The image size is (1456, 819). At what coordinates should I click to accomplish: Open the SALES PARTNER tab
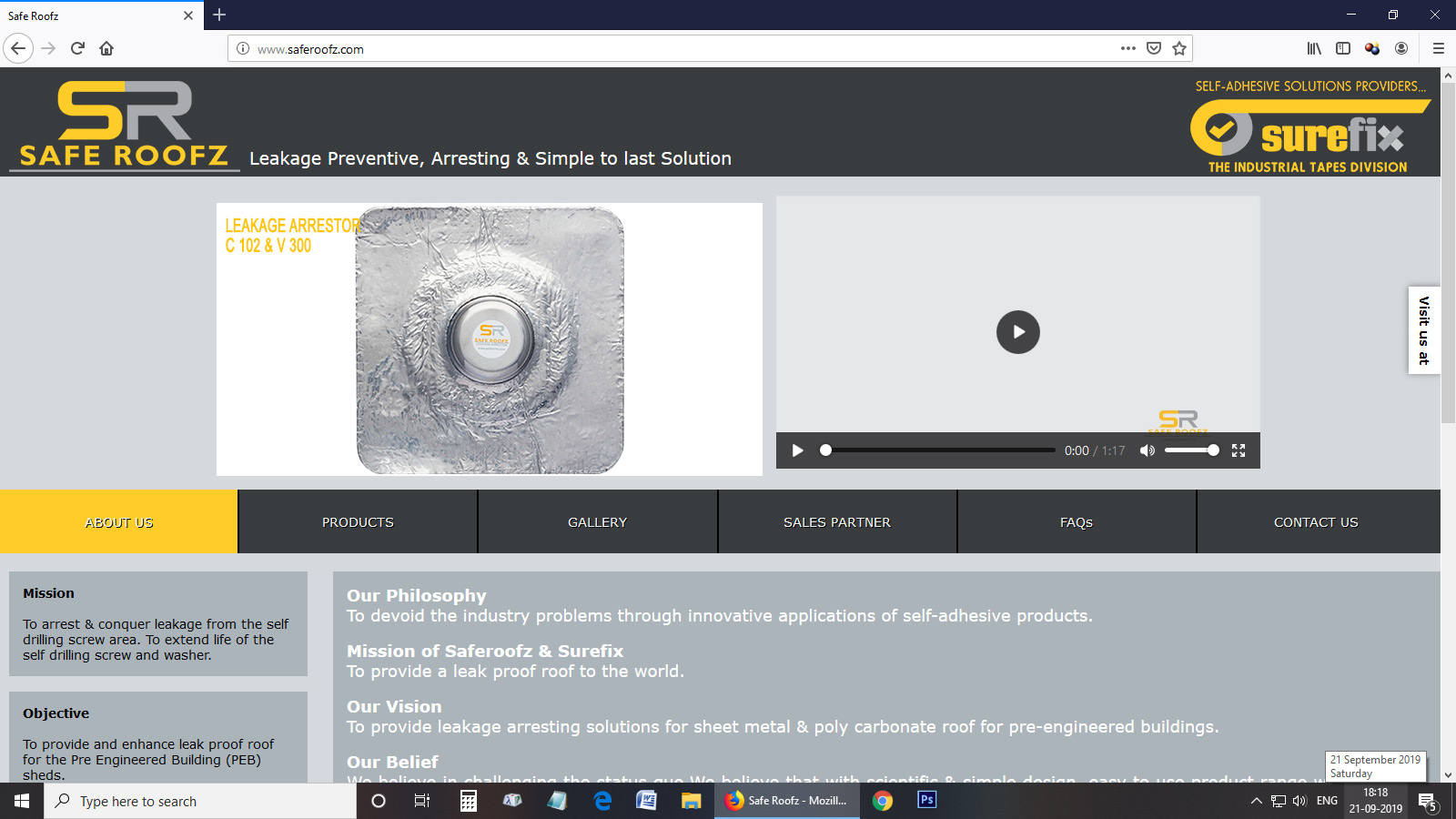[837, 522]
